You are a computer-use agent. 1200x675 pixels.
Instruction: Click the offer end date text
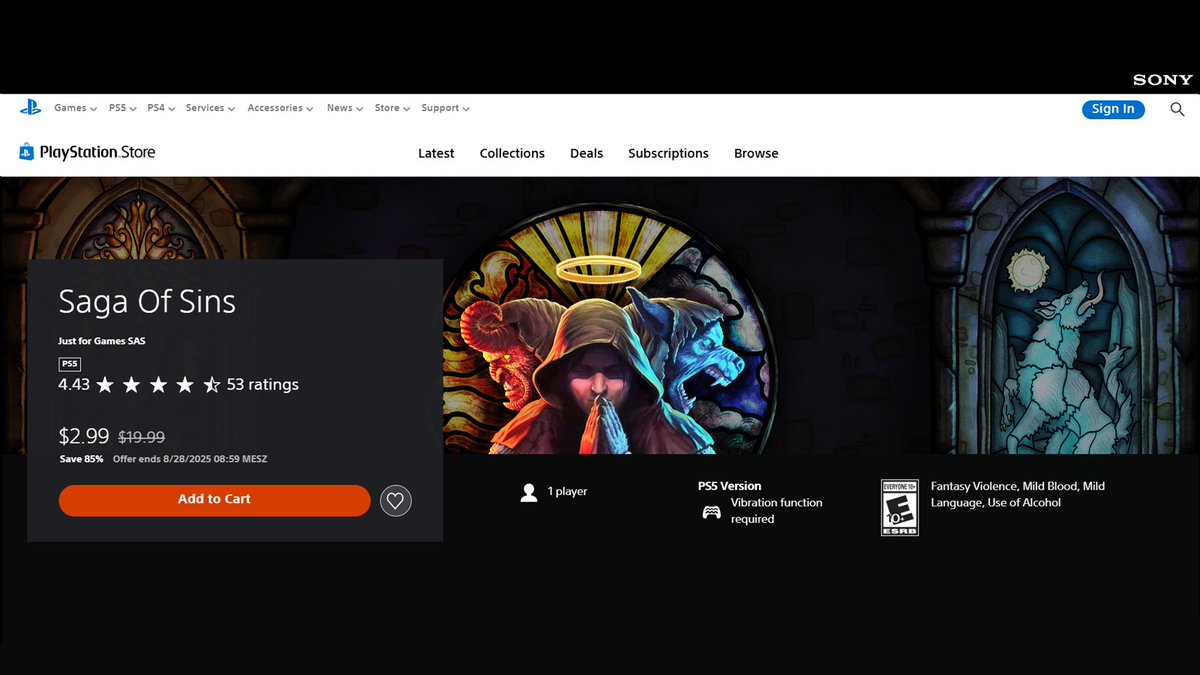tap(190, 459)
